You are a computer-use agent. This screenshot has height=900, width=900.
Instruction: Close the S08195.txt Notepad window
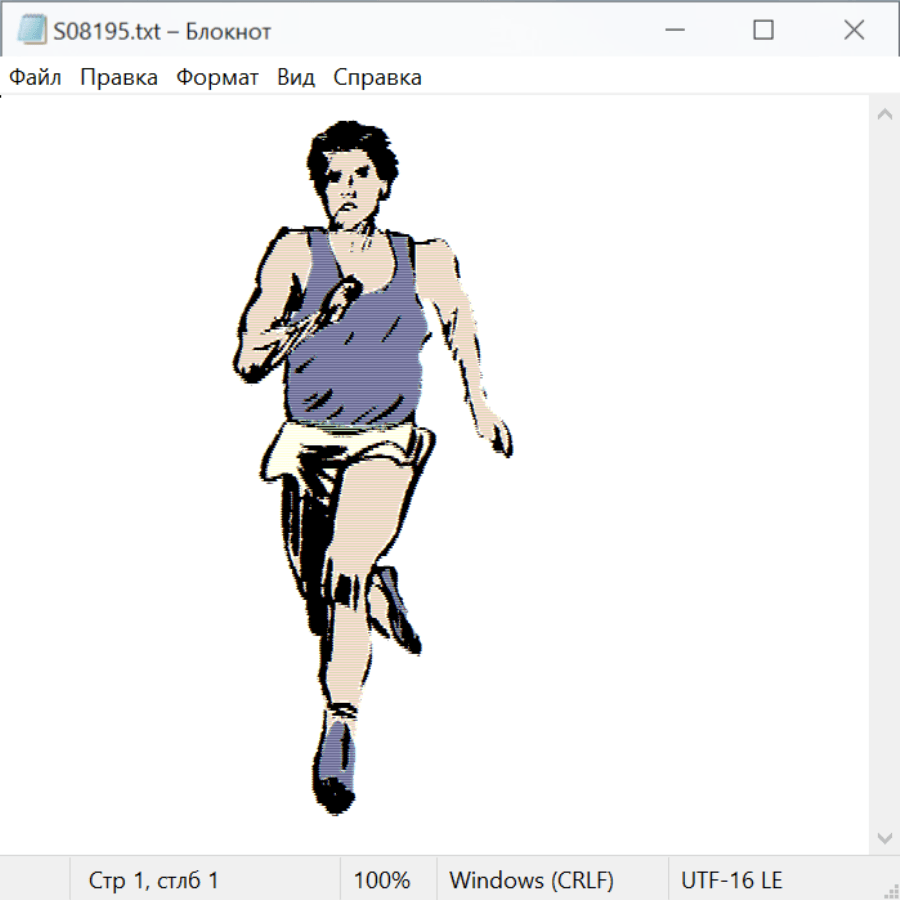[x=853, y=31]
